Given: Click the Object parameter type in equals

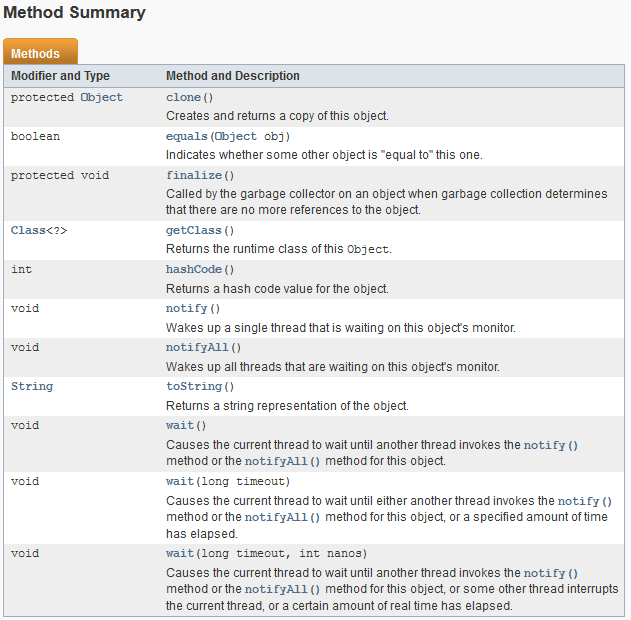Looking at the screenshot, I should [236, 136].
